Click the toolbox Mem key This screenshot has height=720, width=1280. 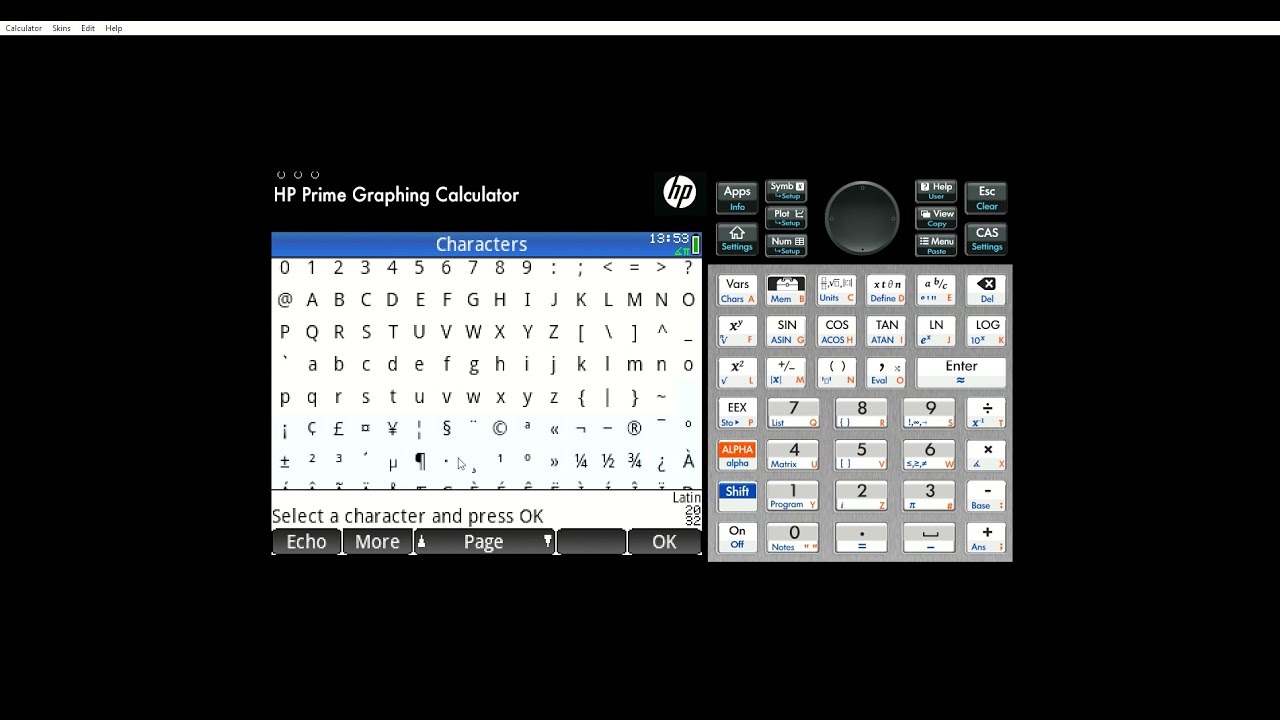786,290
